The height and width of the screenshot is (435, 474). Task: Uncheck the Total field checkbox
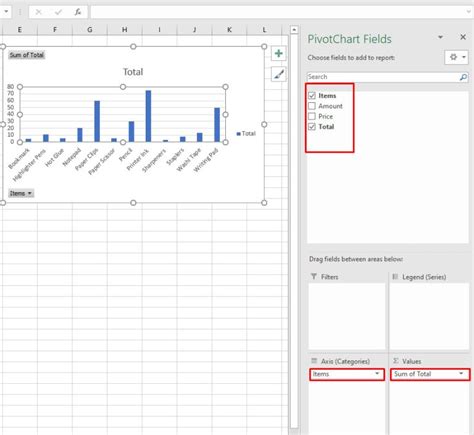(312, 127)
